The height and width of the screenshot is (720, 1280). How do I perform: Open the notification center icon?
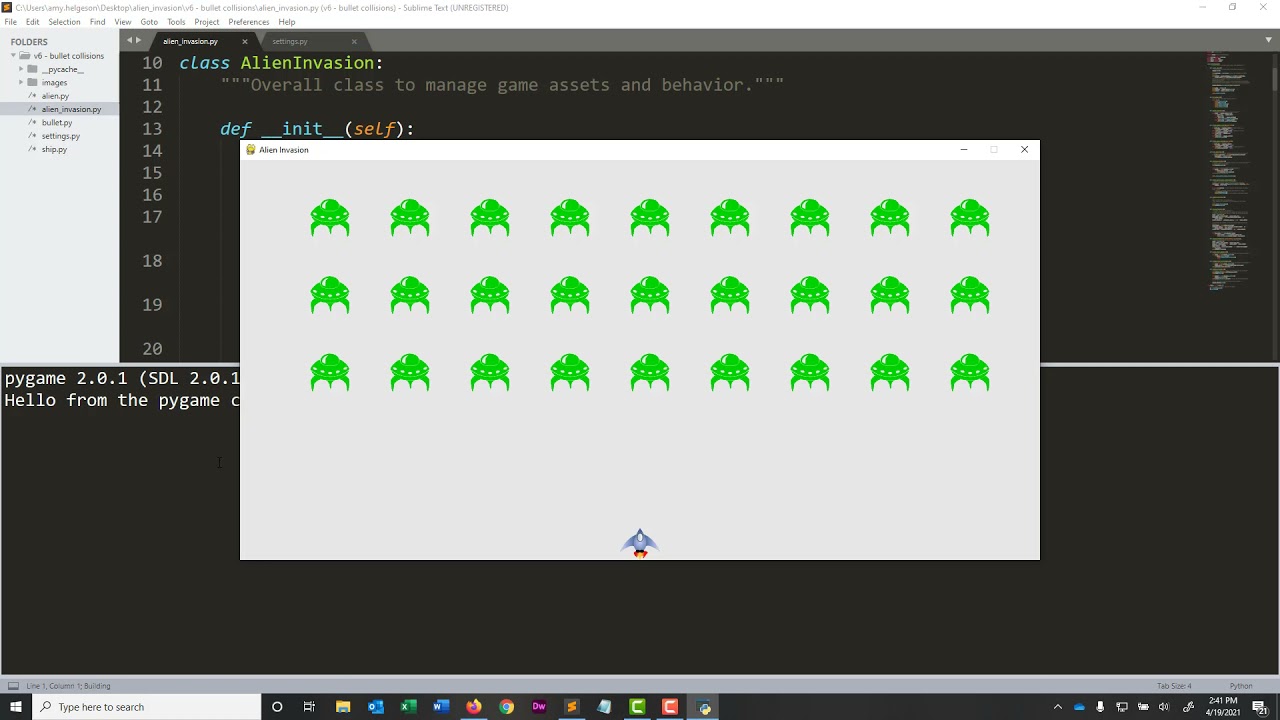click(1260, 707)
